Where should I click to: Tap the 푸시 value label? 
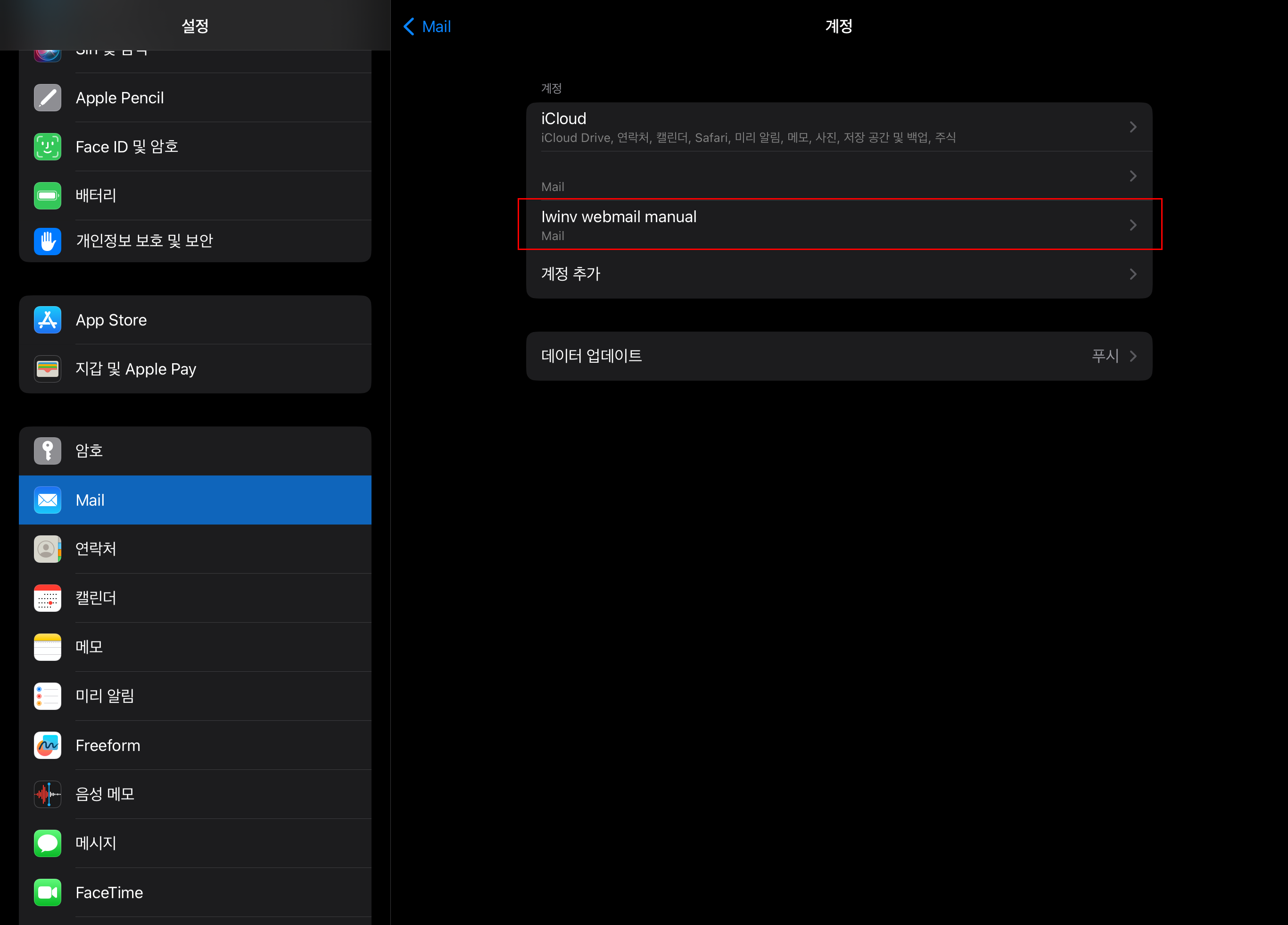(x=1105, y=356)
